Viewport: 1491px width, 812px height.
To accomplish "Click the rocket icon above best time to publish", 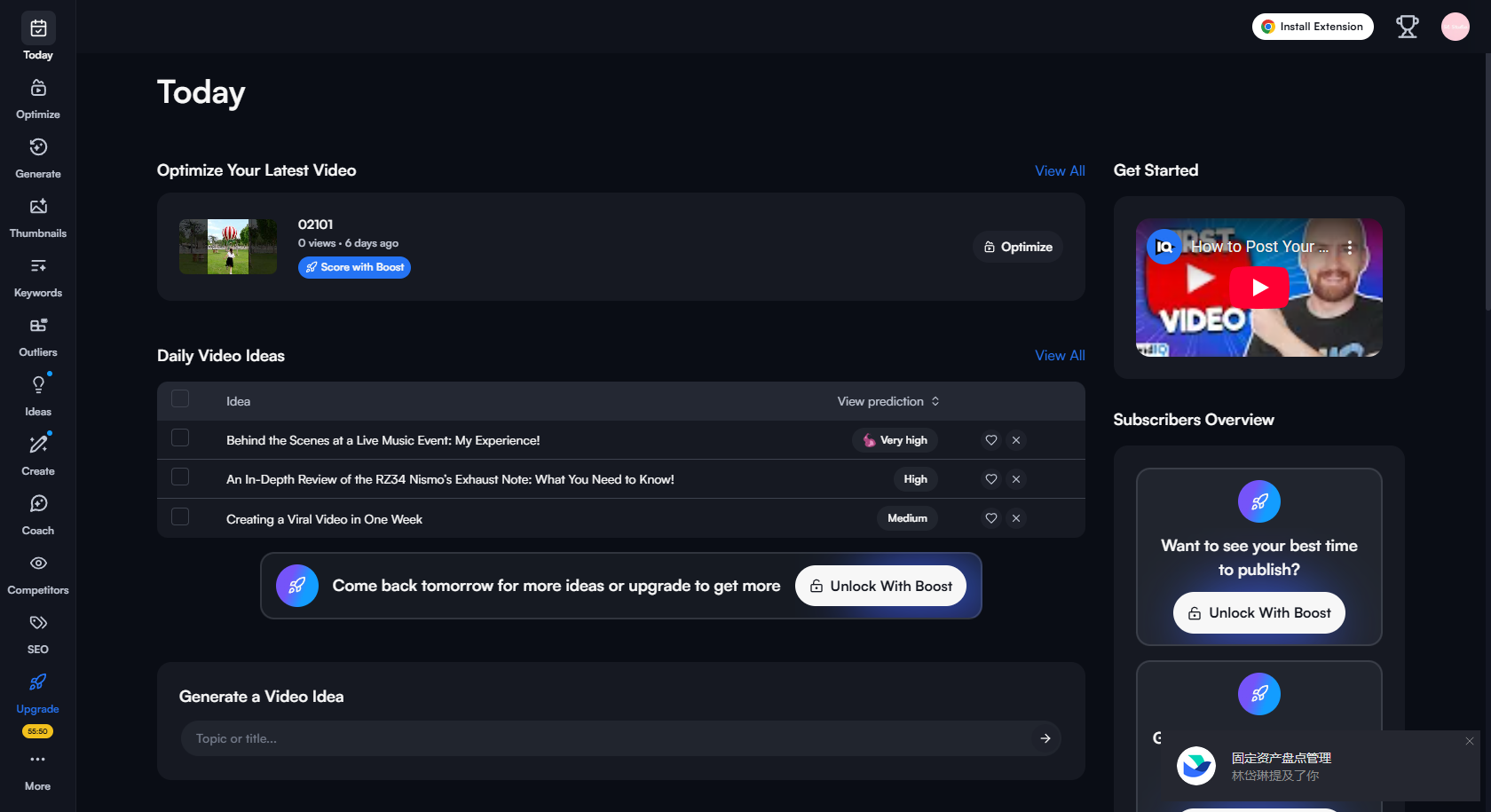I will 1259,501.
